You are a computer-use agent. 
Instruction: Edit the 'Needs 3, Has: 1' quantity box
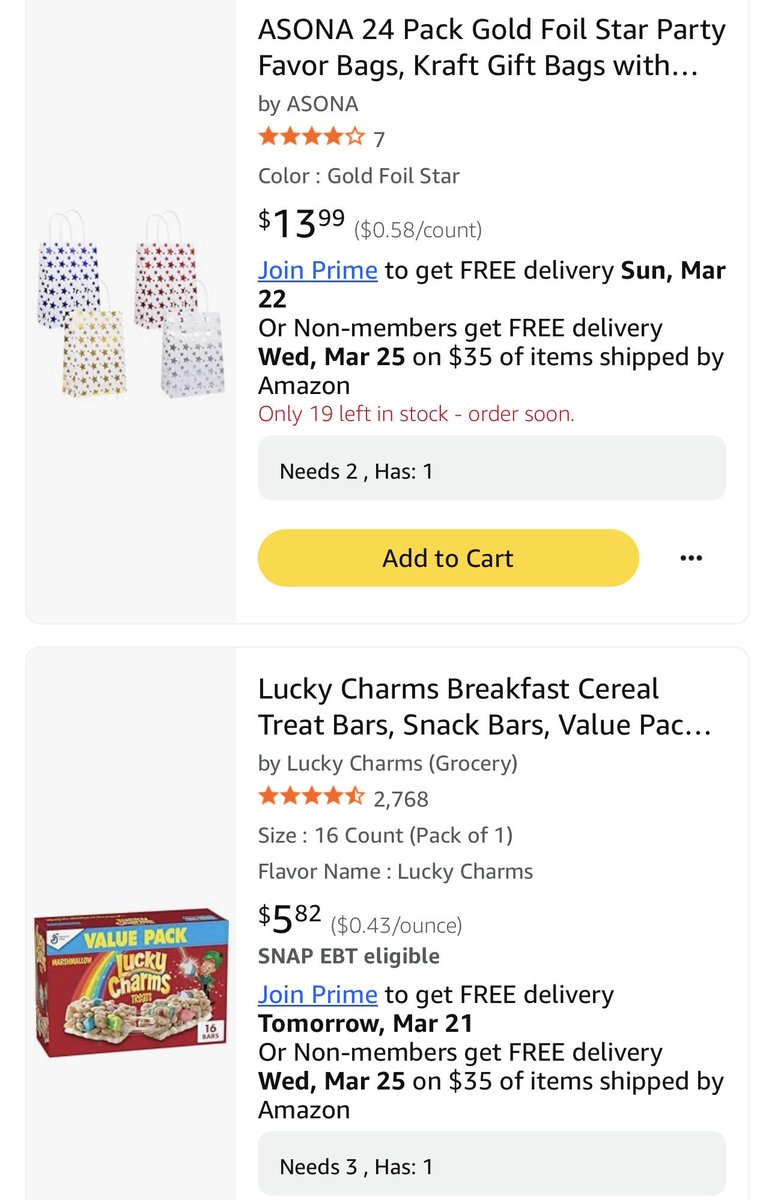click(492, 1164)
